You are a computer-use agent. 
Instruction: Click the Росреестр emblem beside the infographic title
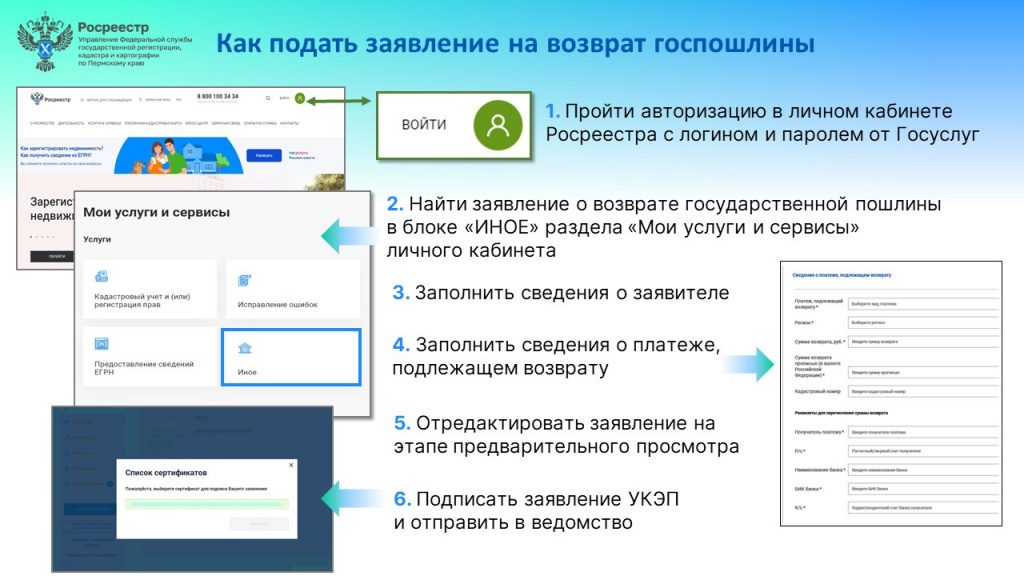[45, 42]
